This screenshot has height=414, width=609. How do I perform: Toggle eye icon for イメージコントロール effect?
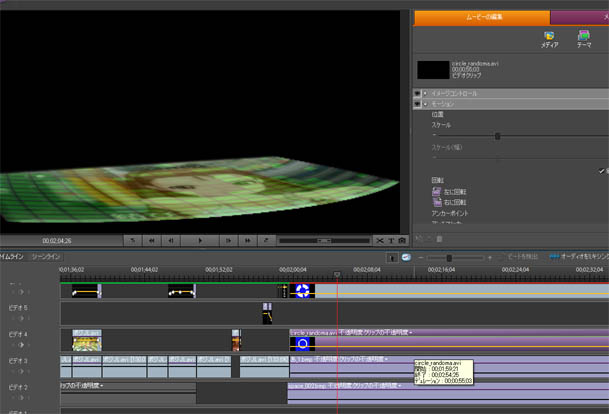pos(417,94)
